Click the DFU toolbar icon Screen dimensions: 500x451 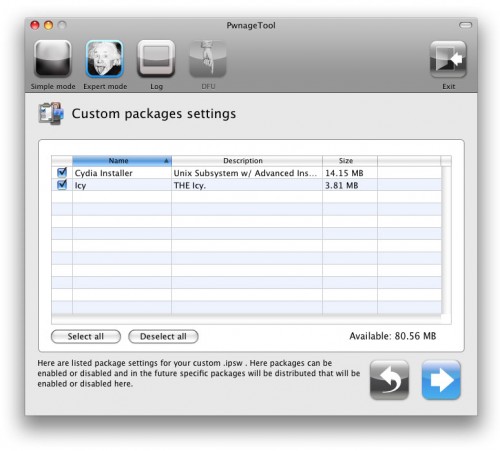pos(208,59)
